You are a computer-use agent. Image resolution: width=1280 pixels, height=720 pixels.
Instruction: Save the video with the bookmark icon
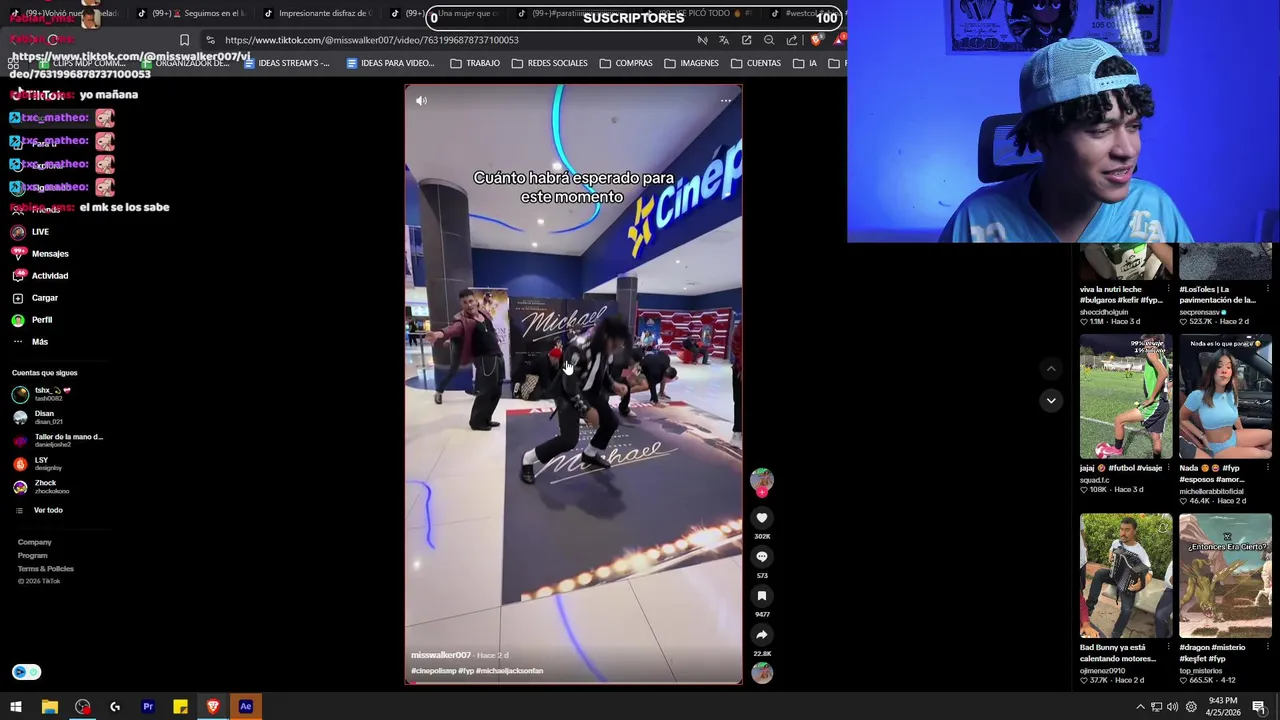[x=761, y=596]
